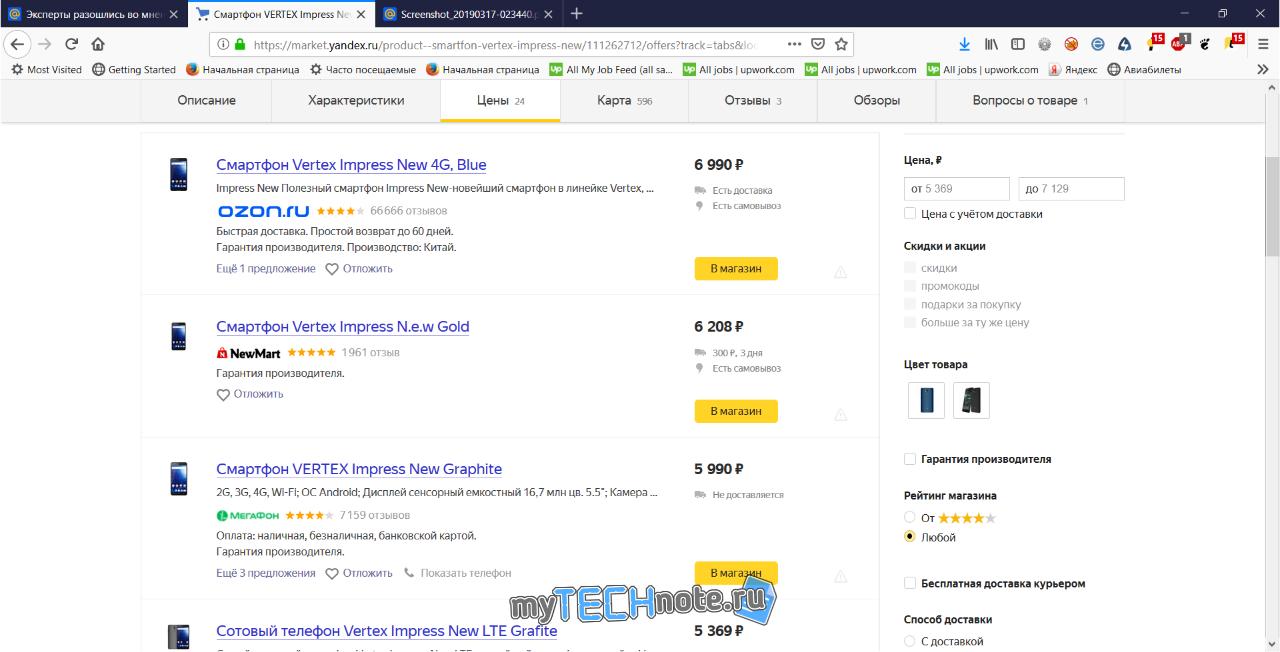
Task: Tick the Гарантия производителя filter checkbox
Action: point(910,459)
